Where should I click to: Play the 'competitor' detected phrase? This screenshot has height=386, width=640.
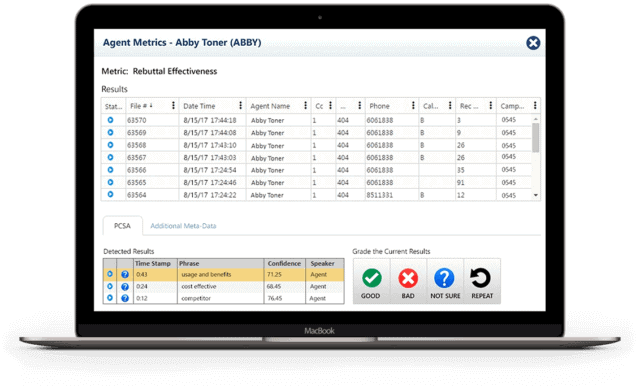[x=110, y=298]
